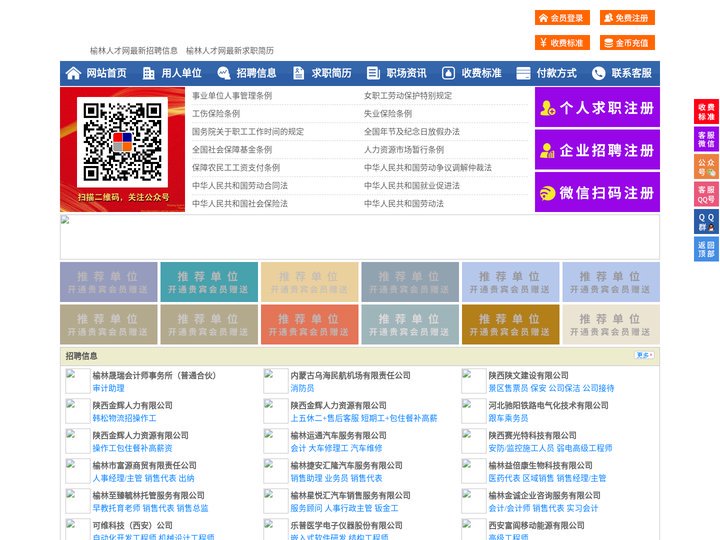Viewport: 720px width, 540px height.
Task: Open 客服微信 side floating button
Action: 706,139
